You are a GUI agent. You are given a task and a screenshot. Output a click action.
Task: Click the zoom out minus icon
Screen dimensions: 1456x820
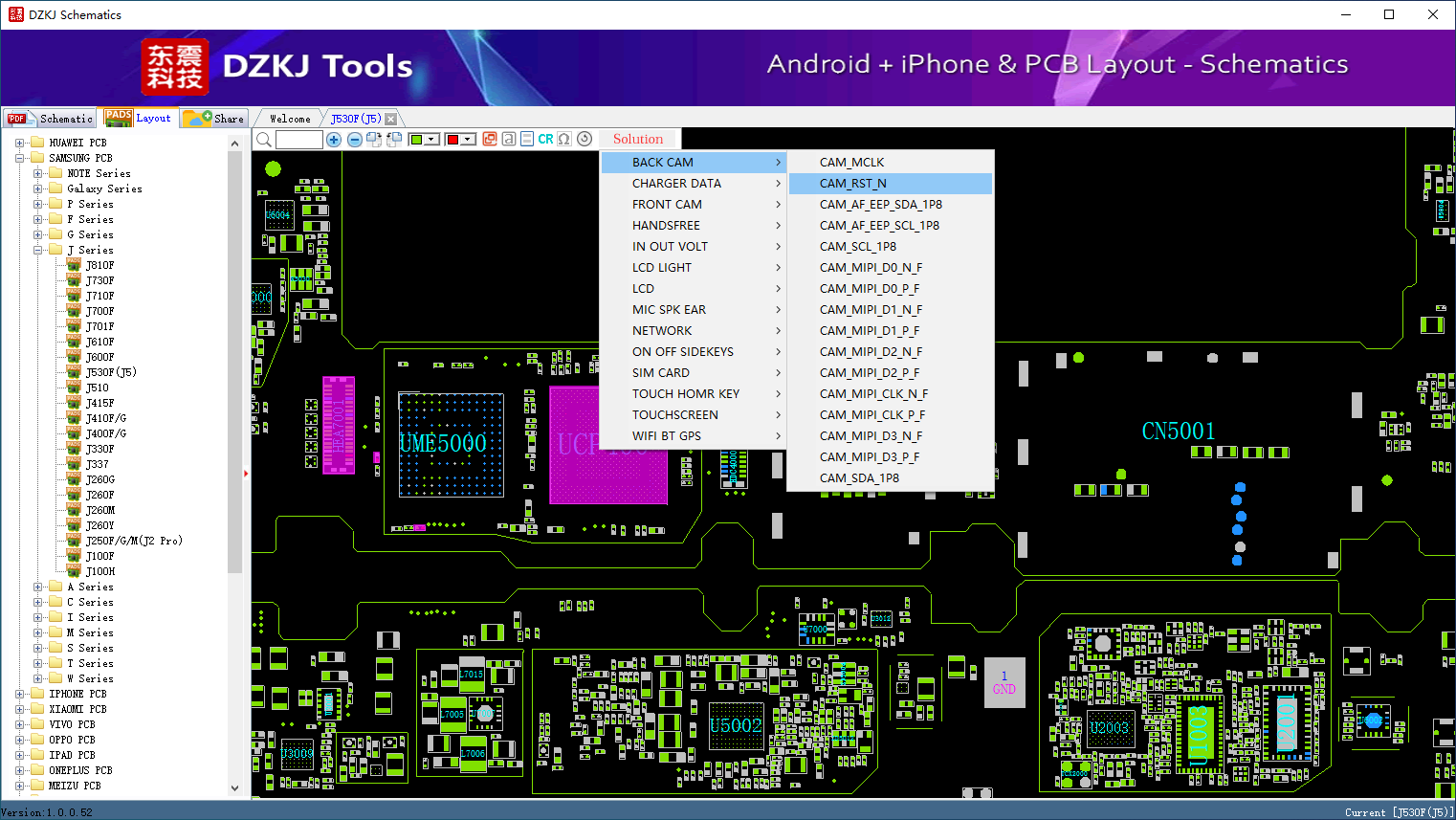click(x=355, y=140)
